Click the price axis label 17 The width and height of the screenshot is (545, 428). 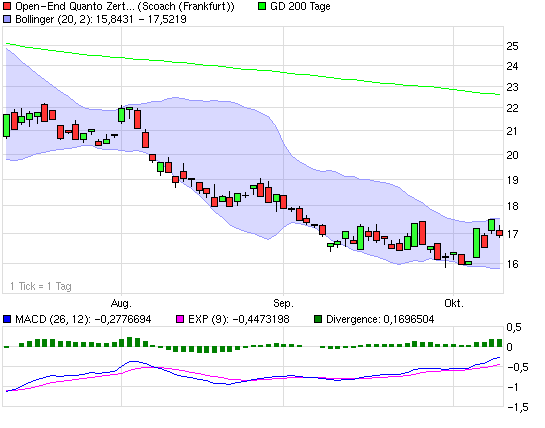tap(512, 234)
